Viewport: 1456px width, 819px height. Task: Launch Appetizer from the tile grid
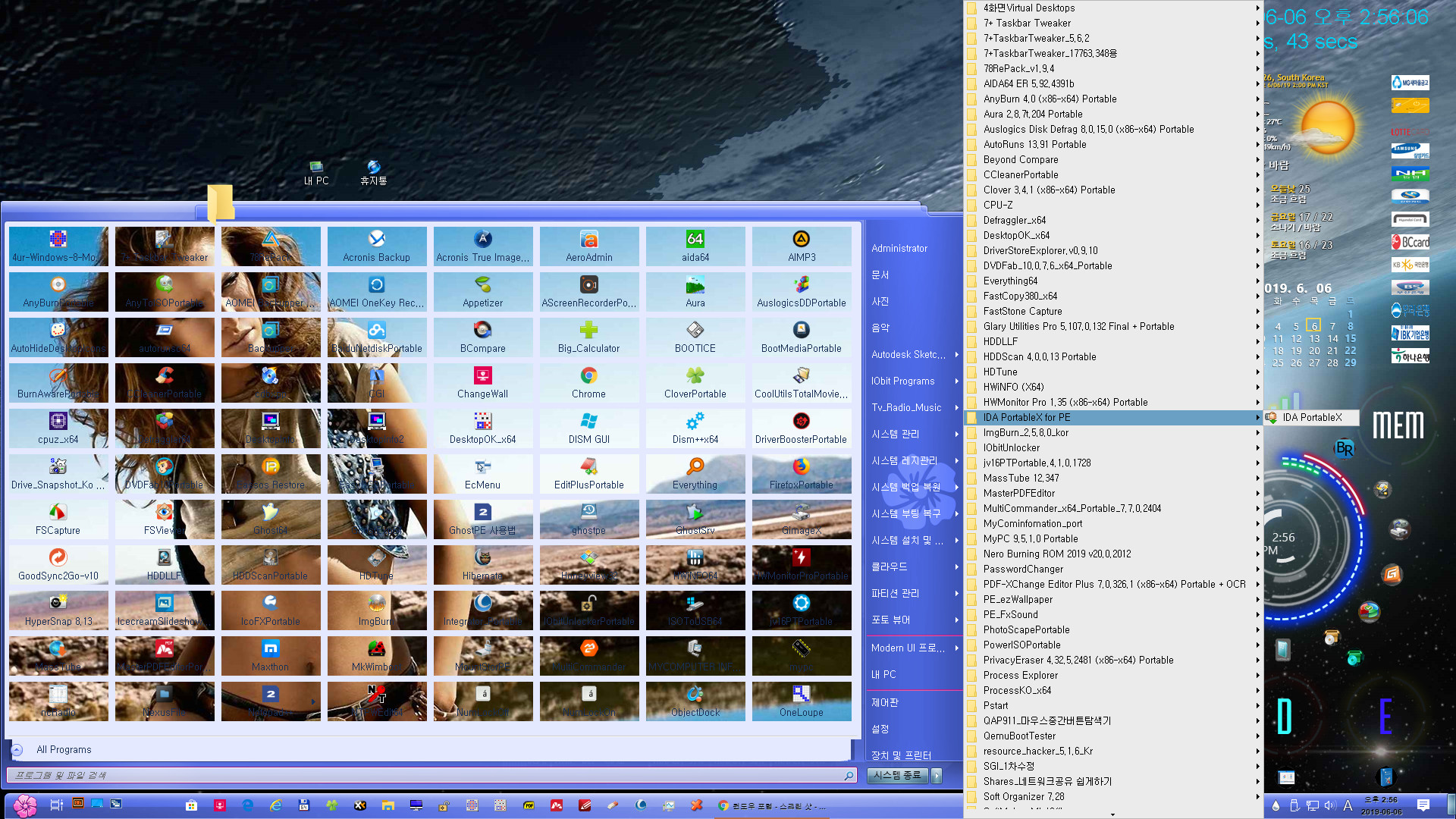(x=483, y=292)
